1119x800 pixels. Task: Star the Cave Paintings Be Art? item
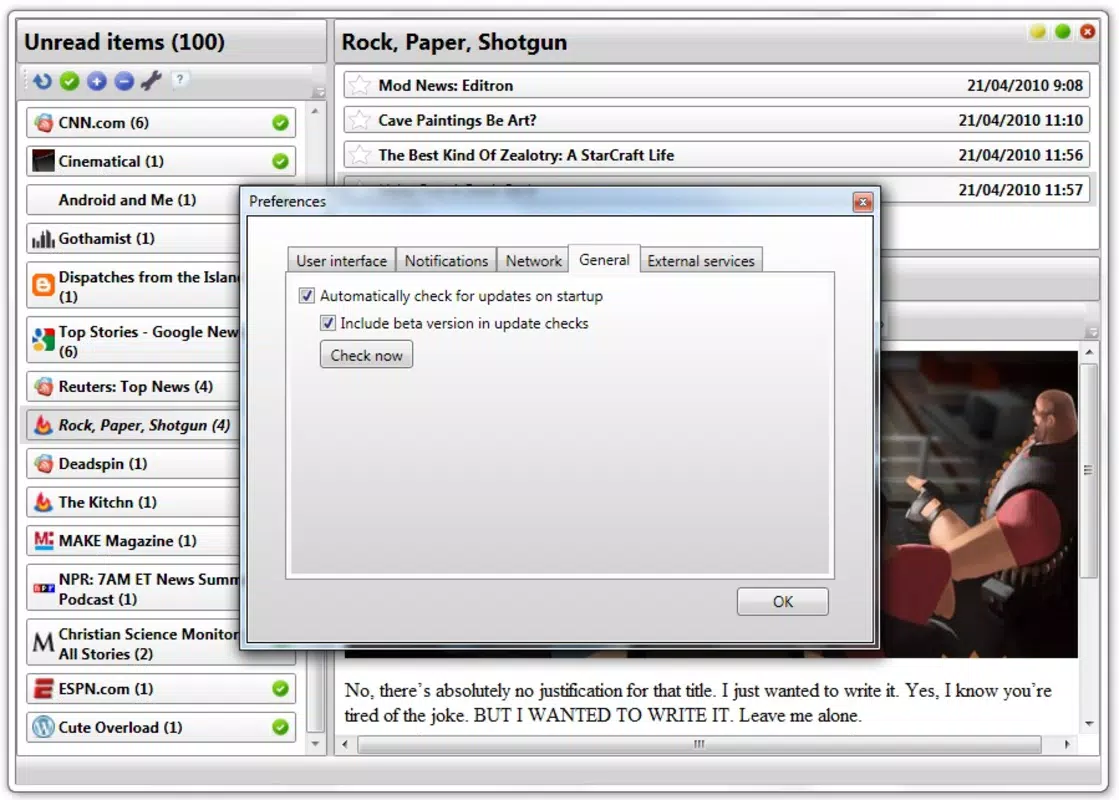tap(360, 121)
